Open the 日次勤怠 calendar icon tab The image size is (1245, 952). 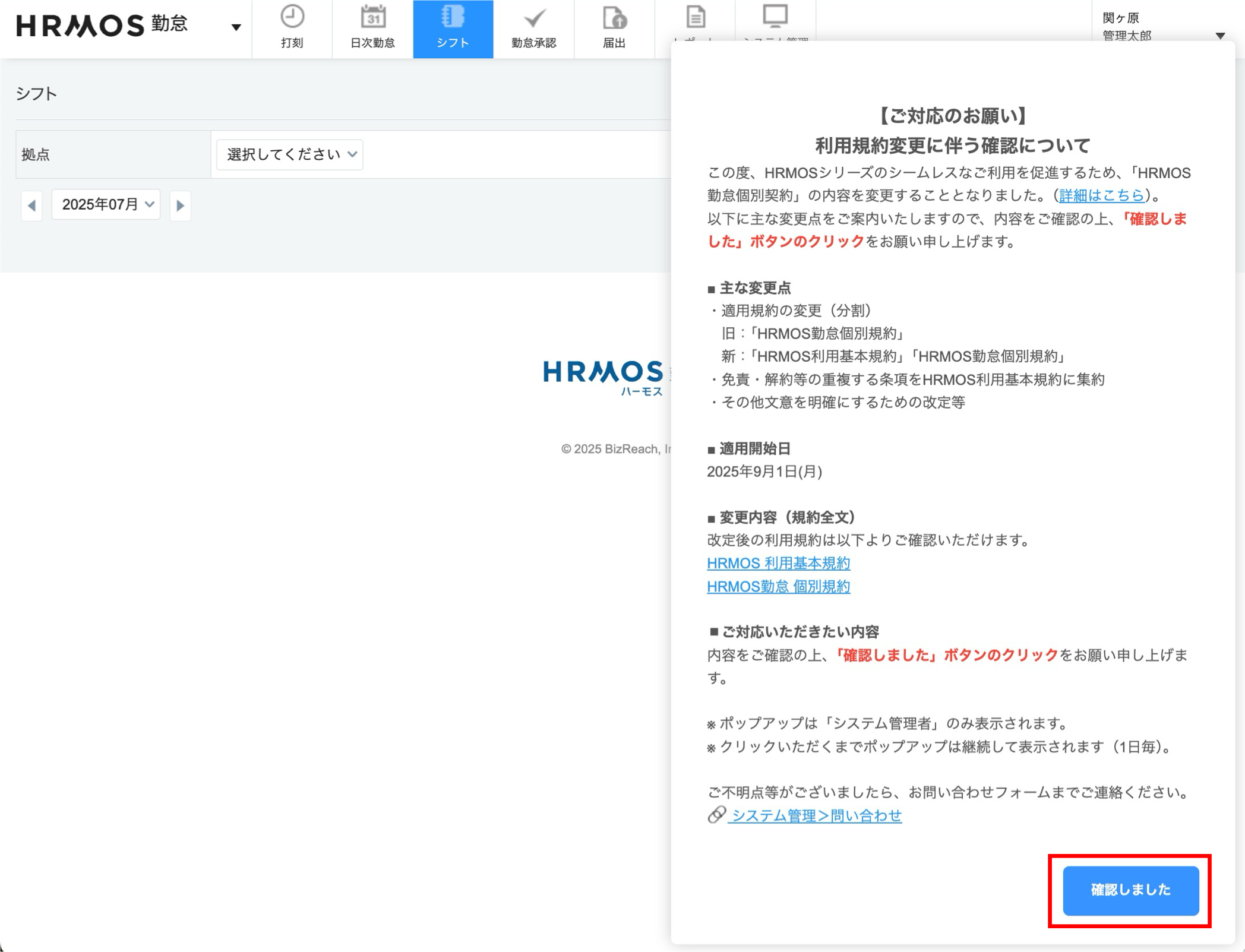pyautogui.click(x=372, y=29)
